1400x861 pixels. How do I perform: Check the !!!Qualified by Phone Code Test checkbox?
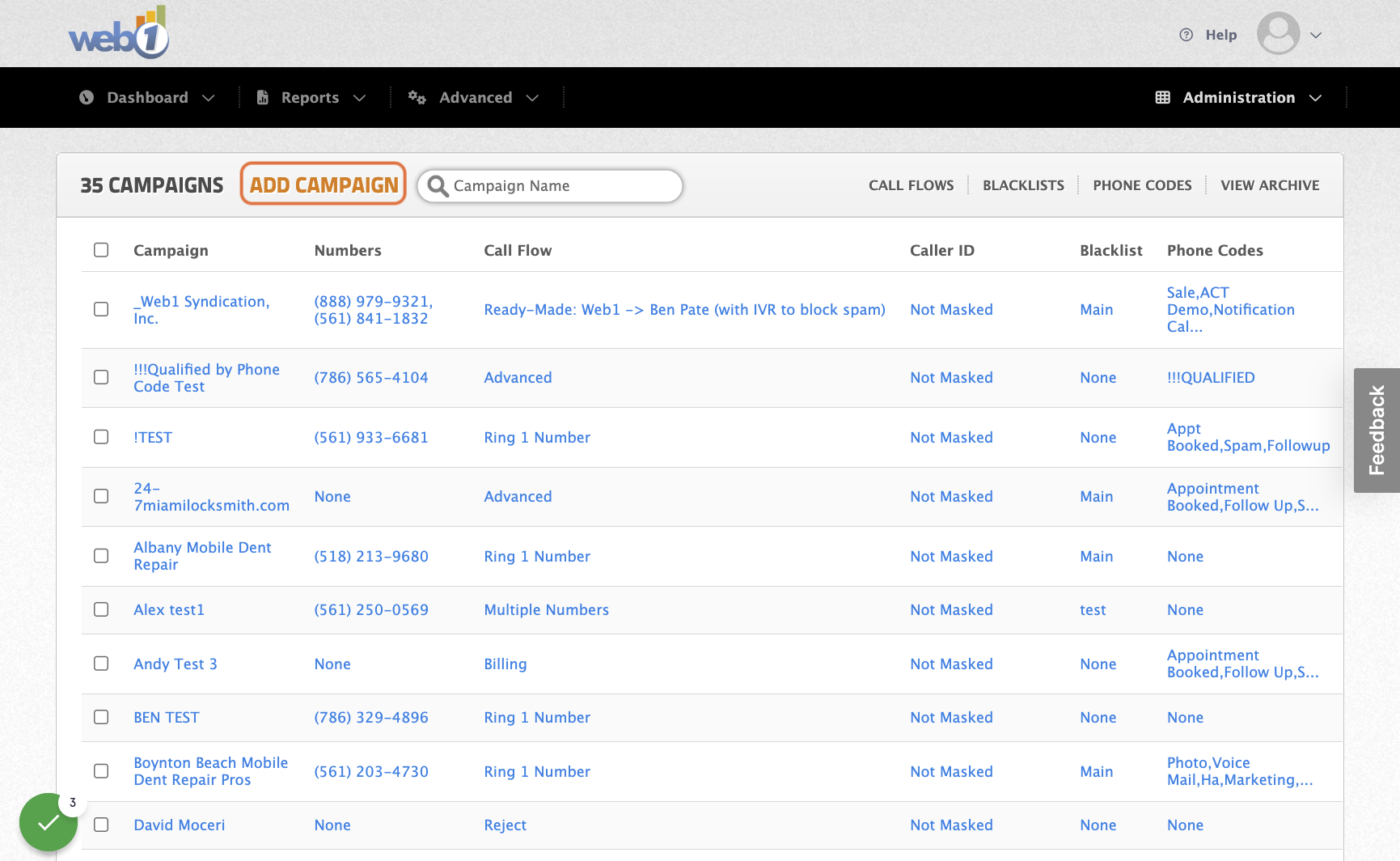coord(101,377)
